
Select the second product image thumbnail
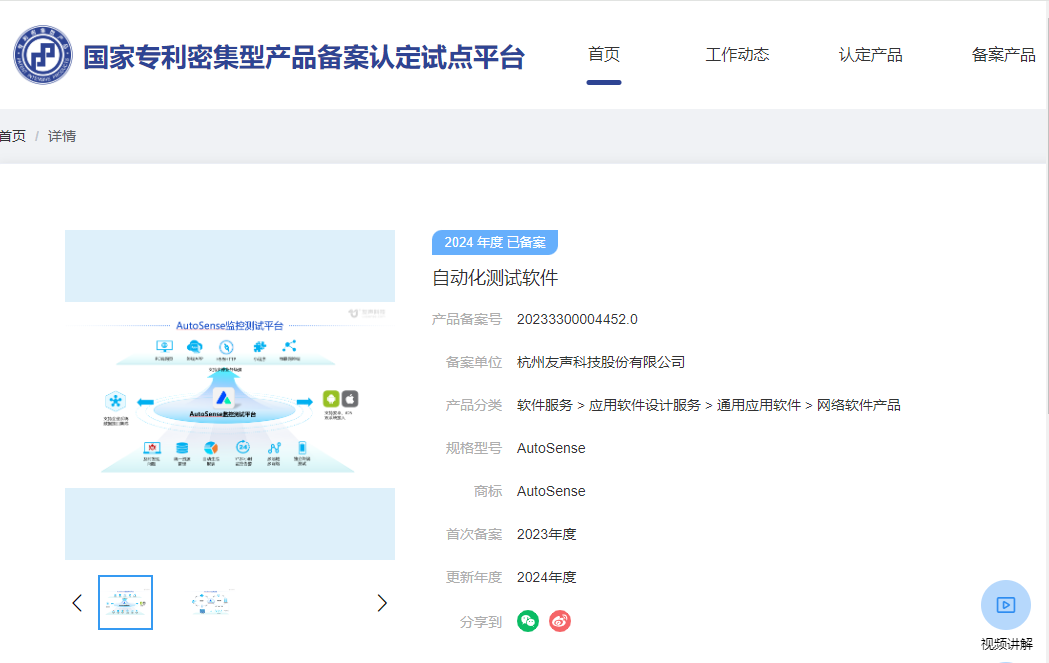pos(212,602)
